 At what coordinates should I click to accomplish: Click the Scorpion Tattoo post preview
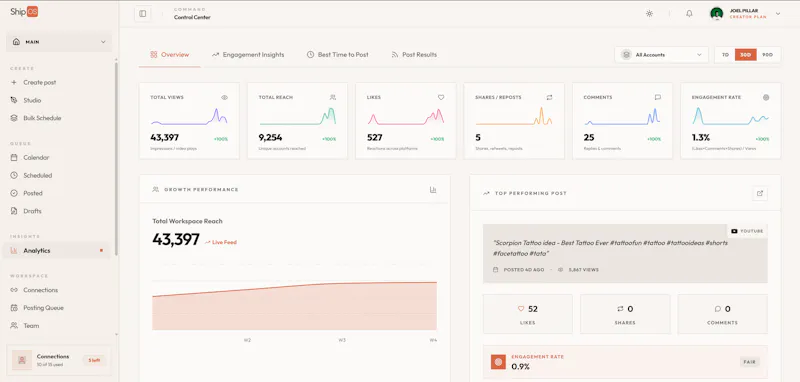625,253
